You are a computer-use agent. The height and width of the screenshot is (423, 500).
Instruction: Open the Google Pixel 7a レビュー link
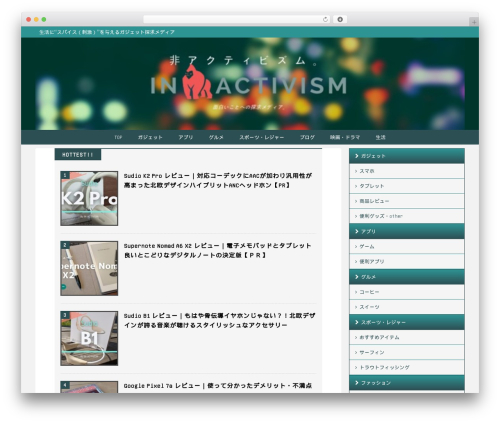[x=218, y=386]
